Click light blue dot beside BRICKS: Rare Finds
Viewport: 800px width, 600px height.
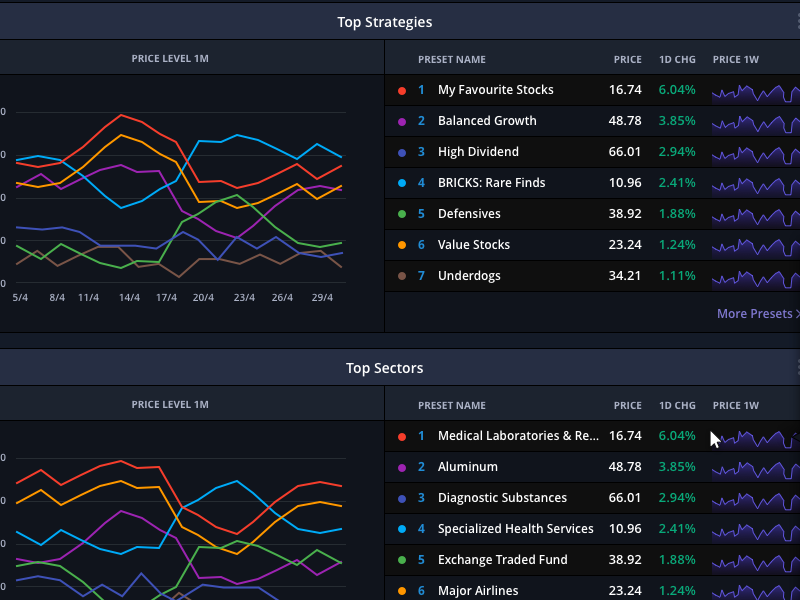pos(402,183)
